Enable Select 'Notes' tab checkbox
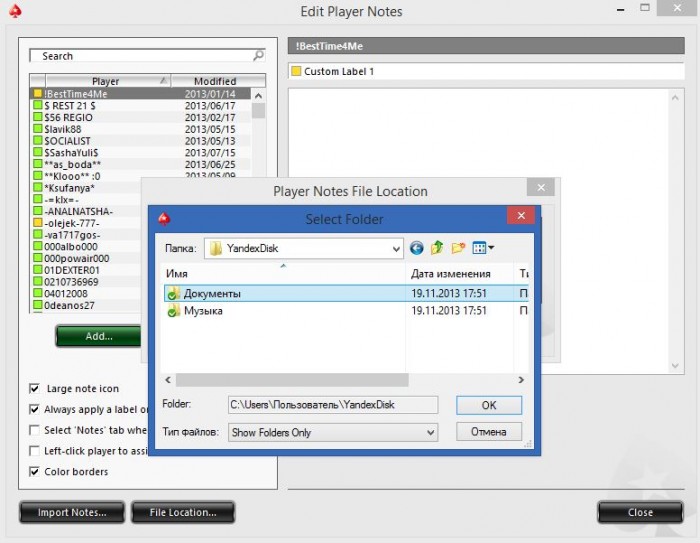 click(x=34, y=430)
